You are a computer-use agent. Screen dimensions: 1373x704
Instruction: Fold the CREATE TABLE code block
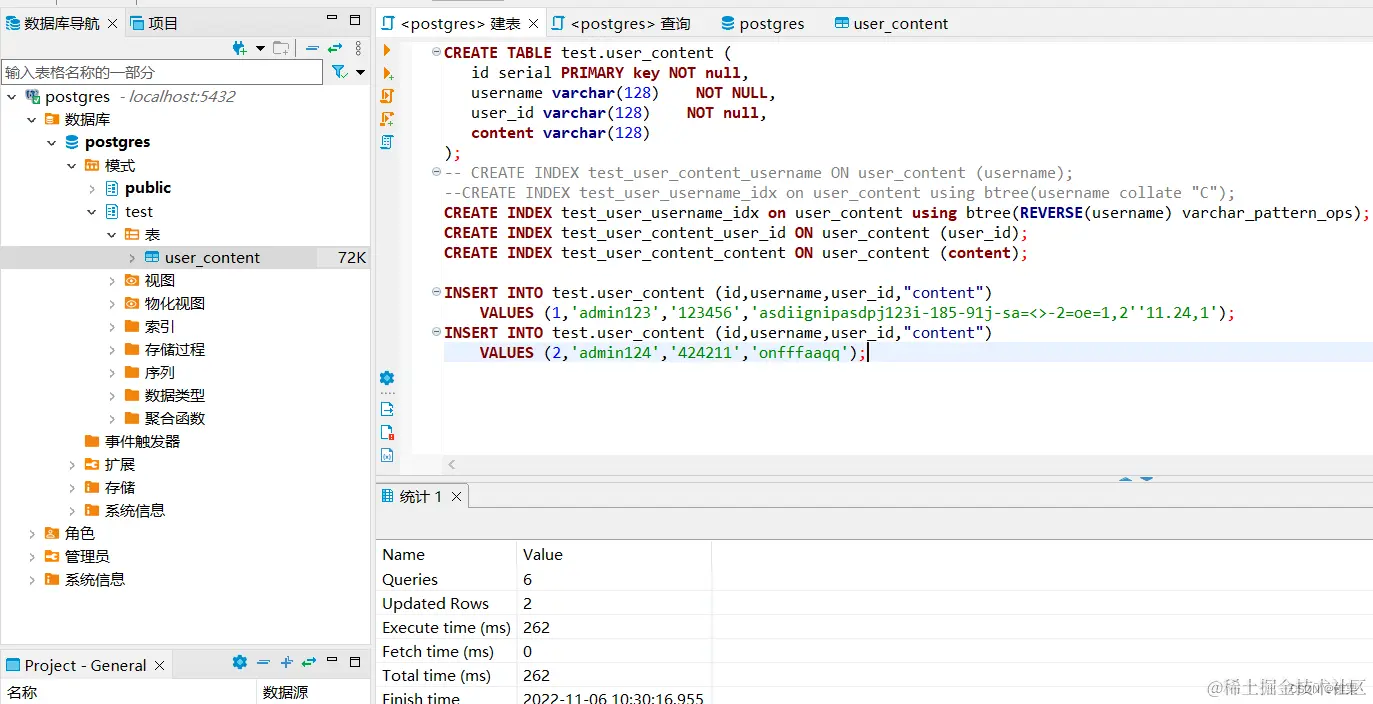[x=436, y=52]
